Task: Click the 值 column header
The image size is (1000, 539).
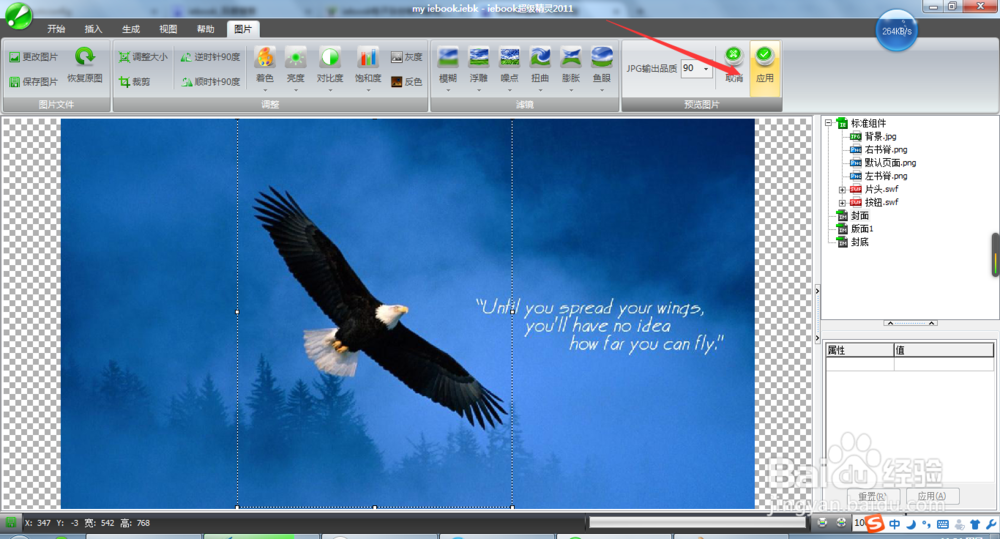Action: [x=943, y=350]
